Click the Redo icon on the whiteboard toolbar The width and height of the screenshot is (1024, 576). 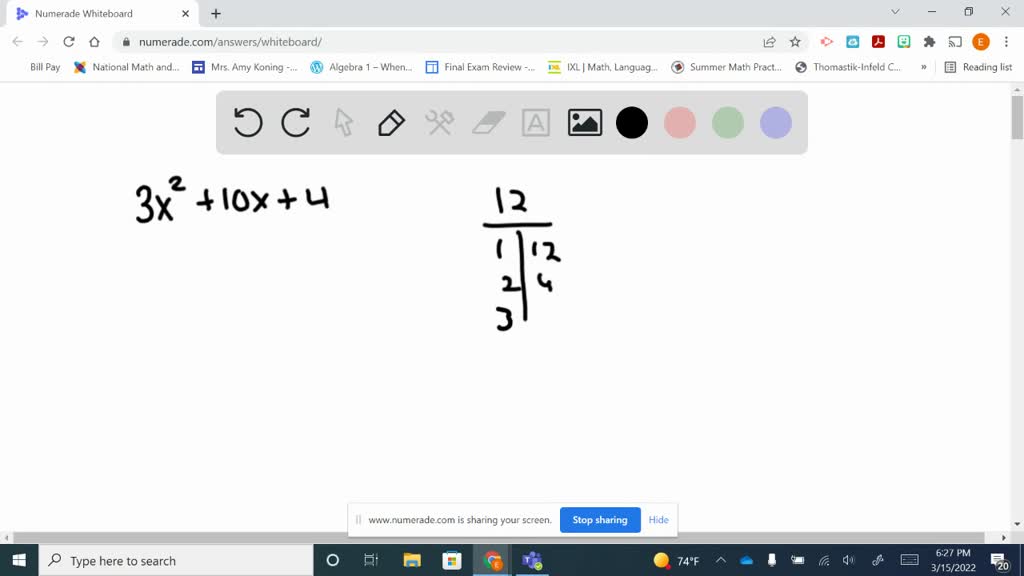coord(295,122)
